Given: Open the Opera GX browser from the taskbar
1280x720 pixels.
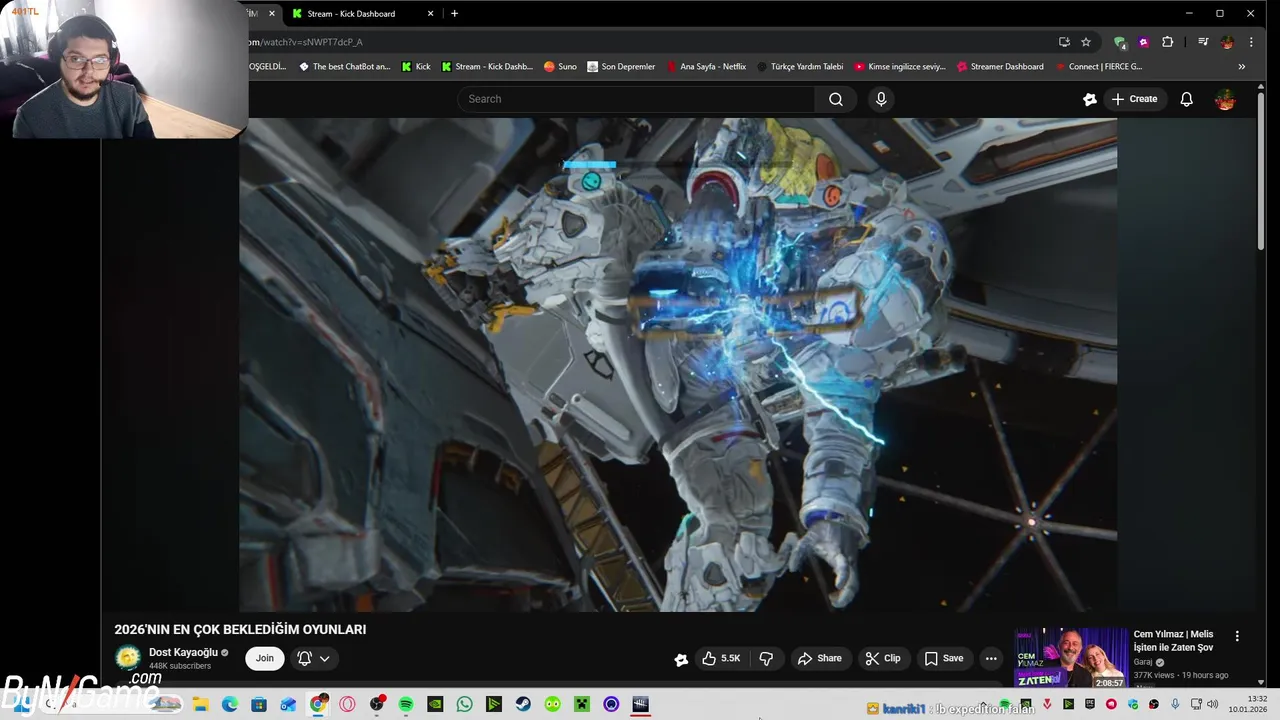Looking at the screenshot, I should coord(347,704).
